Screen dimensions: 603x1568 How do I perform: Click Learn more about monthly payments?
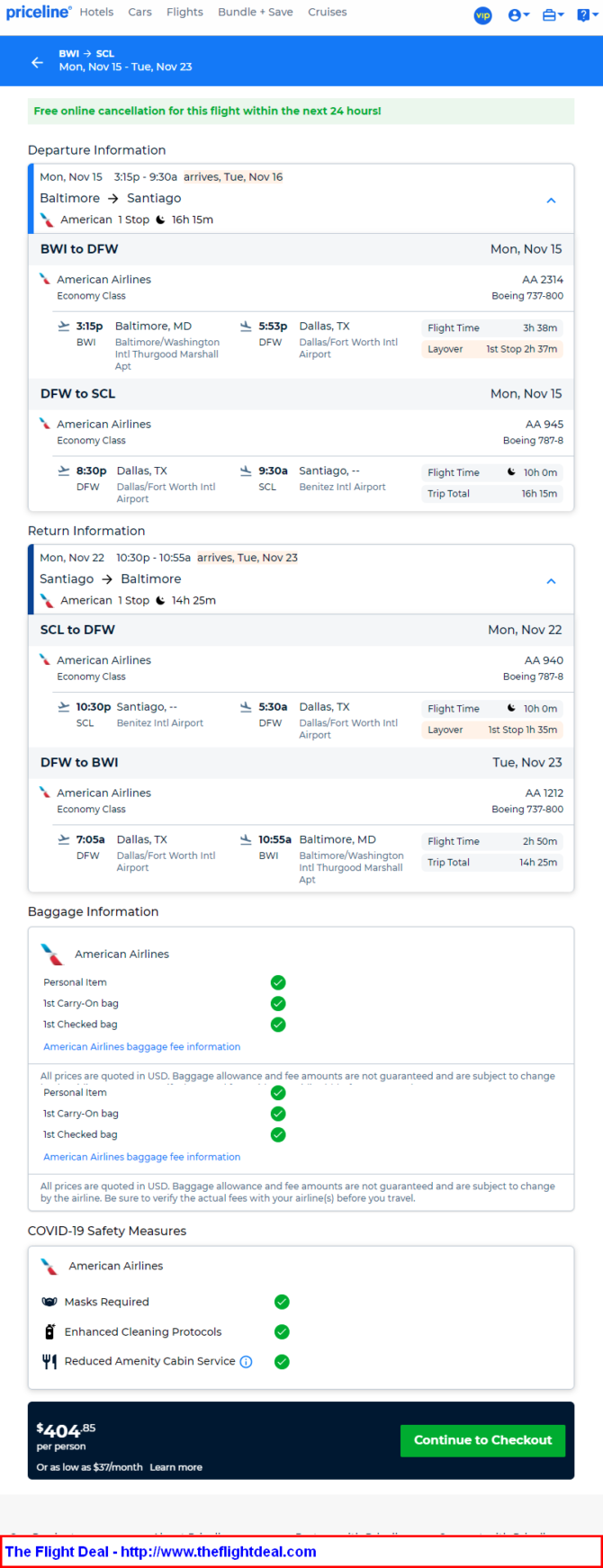tap(175, 1467)
